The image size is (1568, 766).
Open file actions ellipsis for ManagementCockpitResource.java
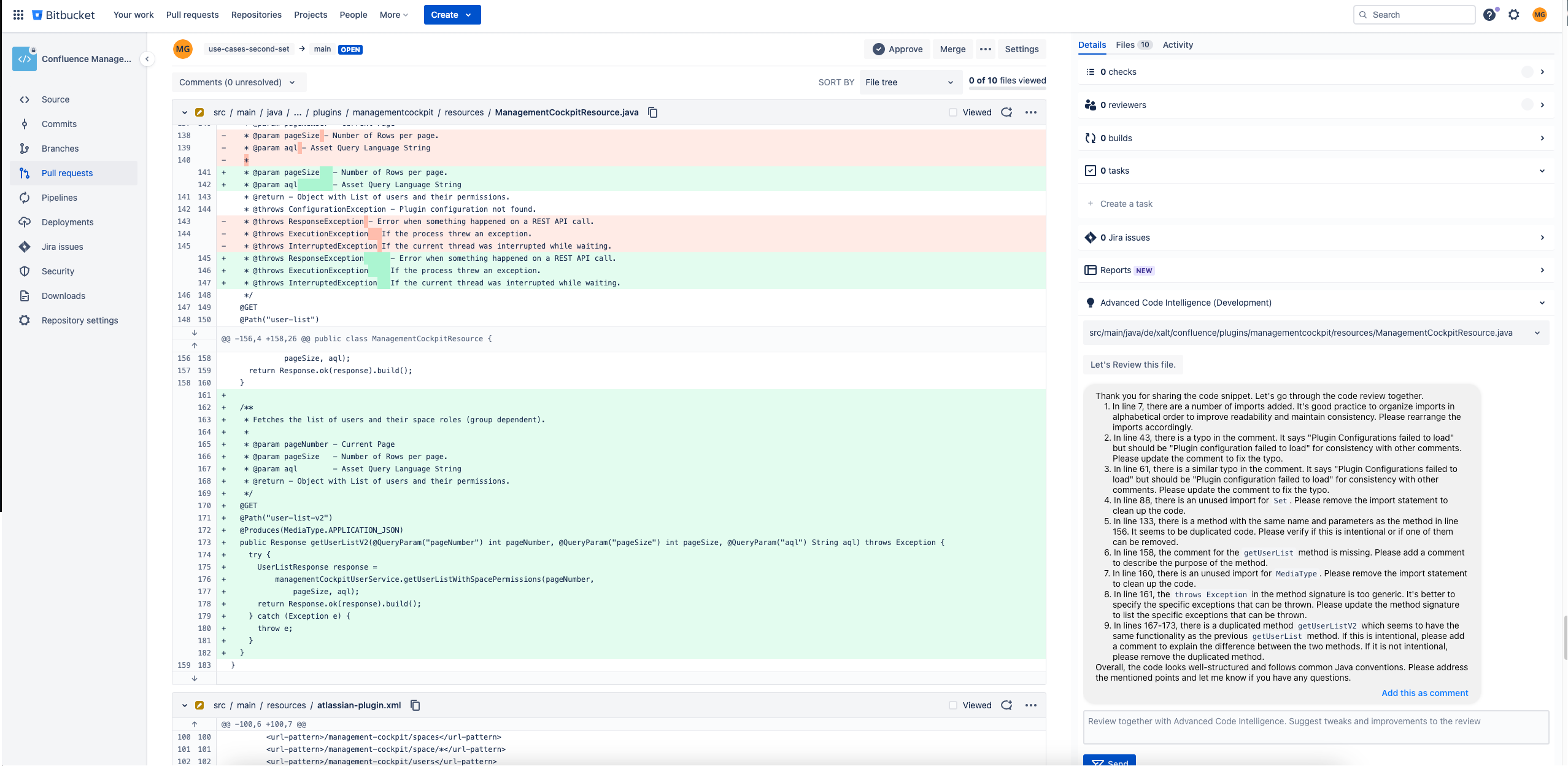pos(1031,112)
